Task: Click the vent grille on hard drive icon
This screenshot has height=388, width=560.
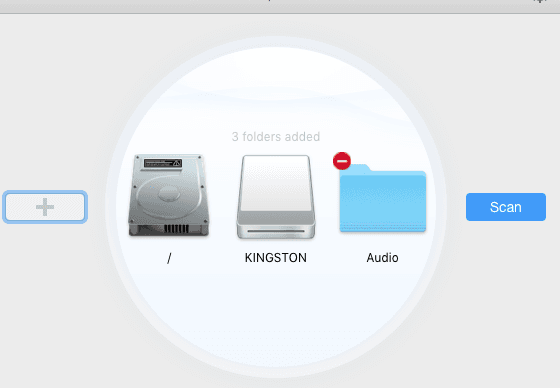Action: [176, 229]
